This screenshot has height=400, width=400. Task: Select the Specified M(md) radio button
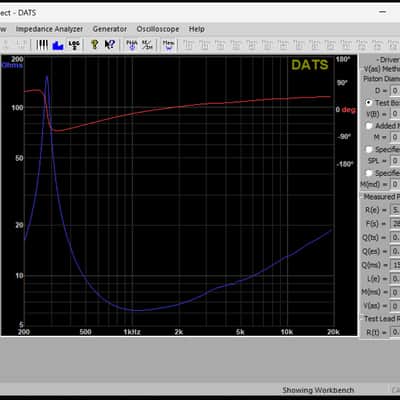(x=369, y=173)
